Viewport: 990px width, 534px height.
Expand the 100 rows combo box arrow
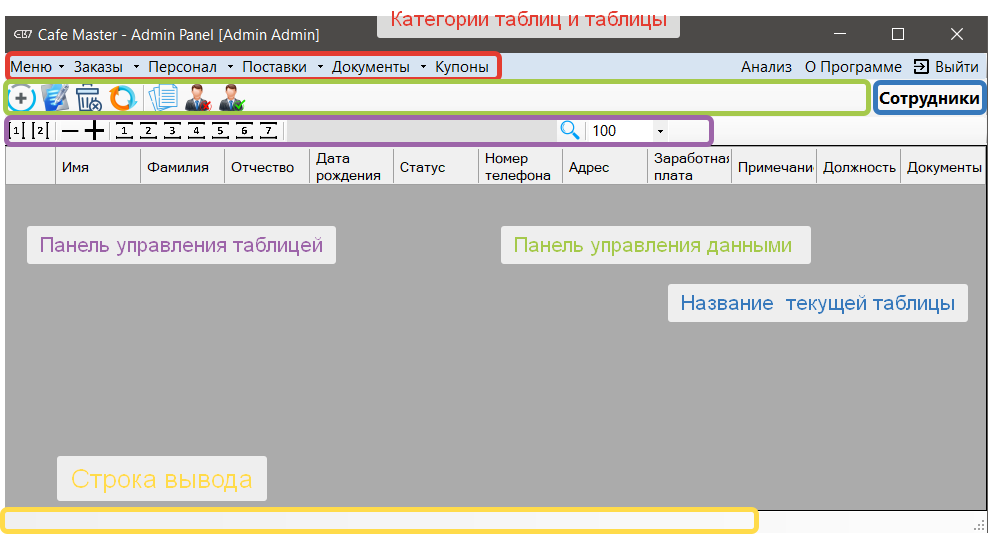[x=660, y=131]
